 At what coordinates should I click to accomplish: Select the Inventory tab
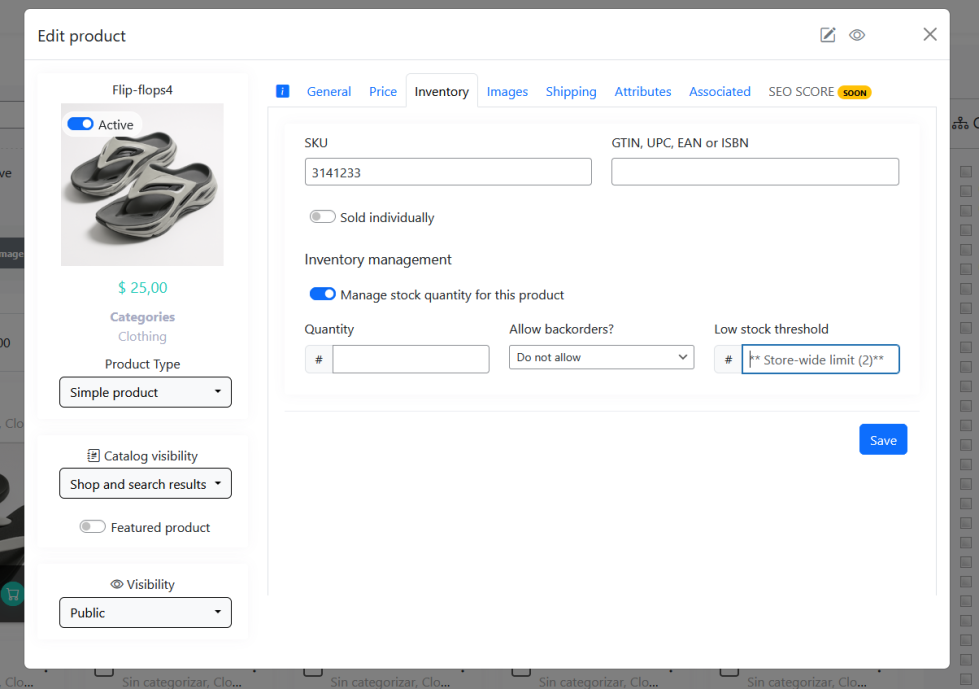coord(441,92)
